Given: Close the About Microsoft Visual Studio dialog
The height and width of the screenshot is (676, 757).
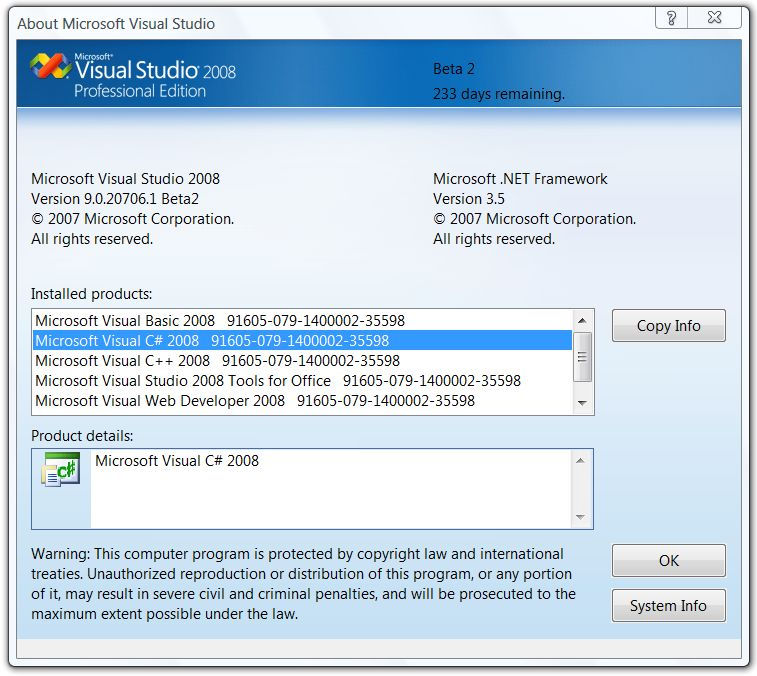Looking at the screenshot, I should (x=714, y=18).
